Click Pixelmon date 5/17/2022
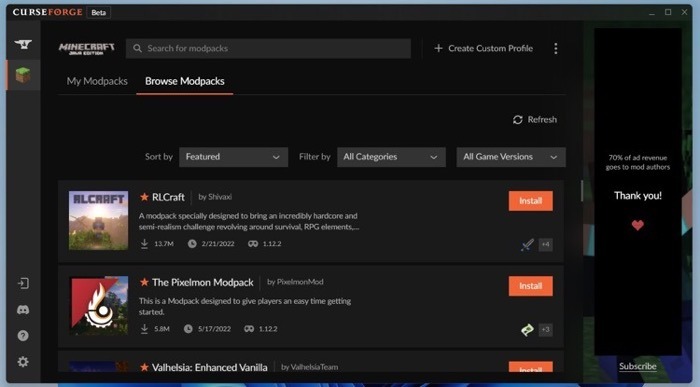700x387 pixels. point(214,329)
